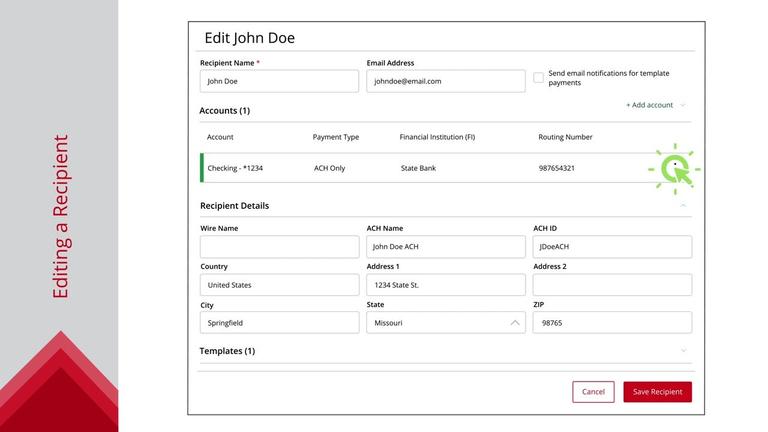The height and width of the screenshot is (432, 768).
Task: Click the Email Address field
Action: click(x=446, y=81)
